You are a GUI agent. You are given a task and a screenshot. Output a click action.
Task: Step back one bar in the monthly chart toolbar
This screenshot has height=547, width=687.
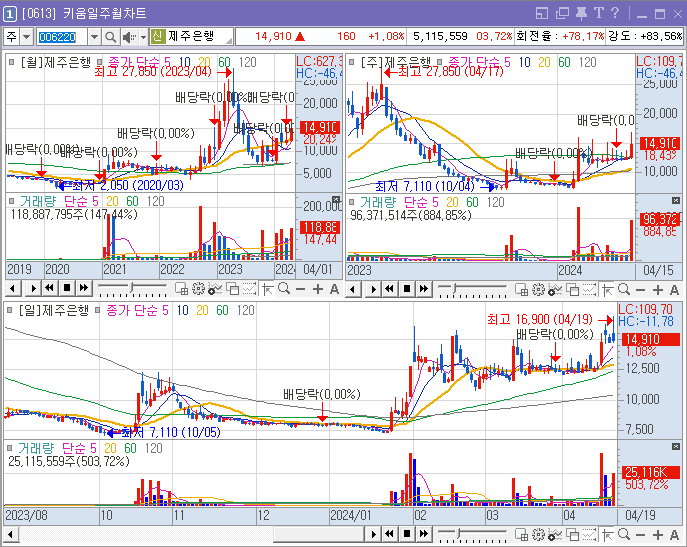[x=13, y=289]
